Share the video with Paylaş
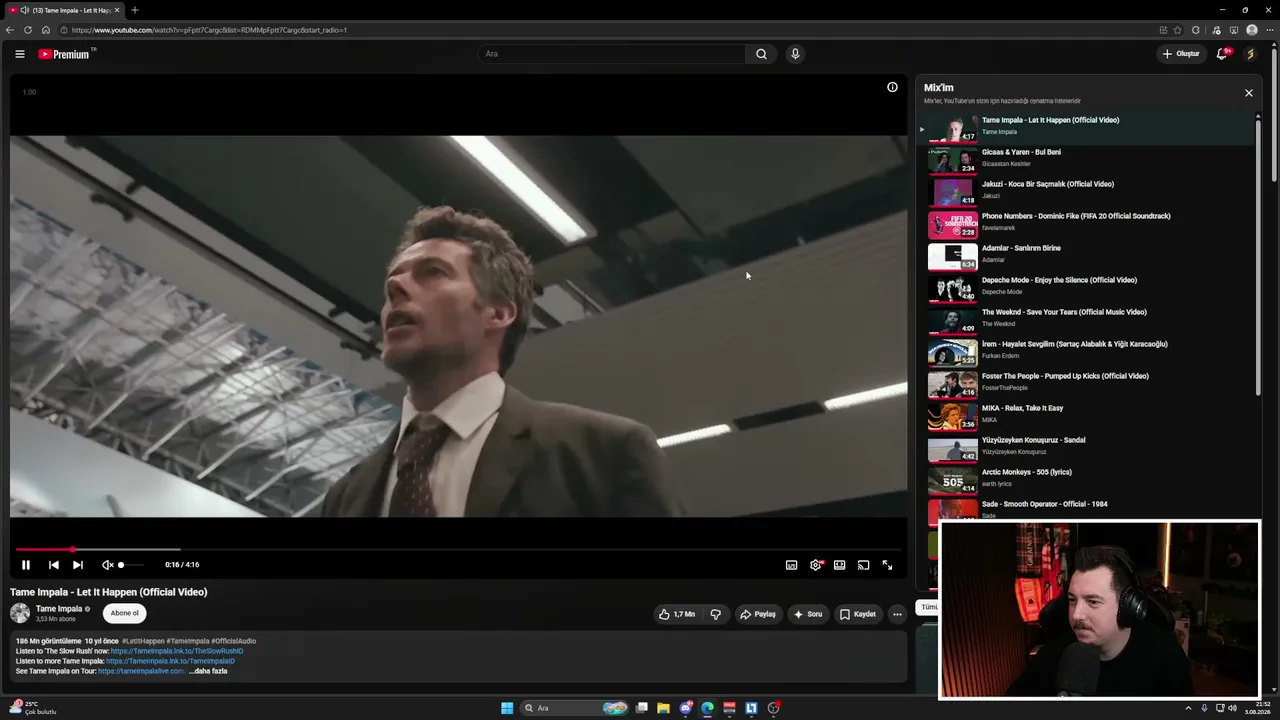This screenshot has height=720, width=1280. click(758, 614)
